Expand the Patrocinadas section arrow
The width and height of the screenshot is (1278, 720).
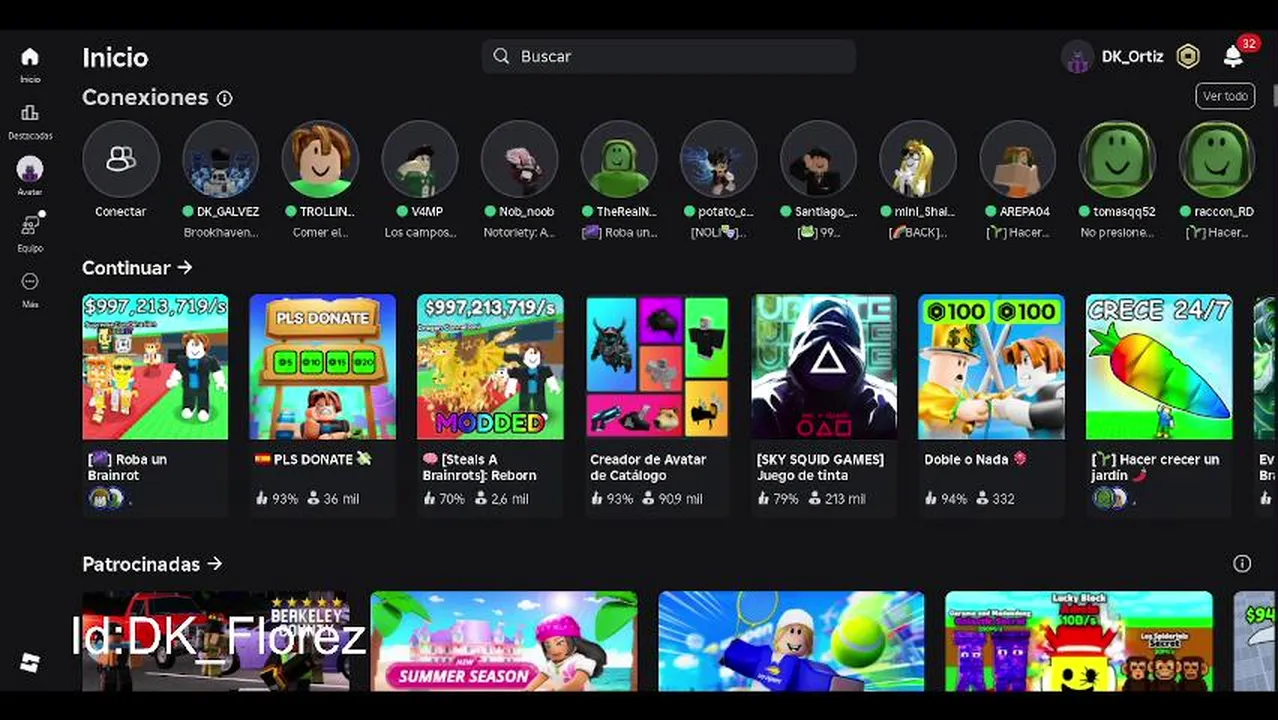coord(214,564)
